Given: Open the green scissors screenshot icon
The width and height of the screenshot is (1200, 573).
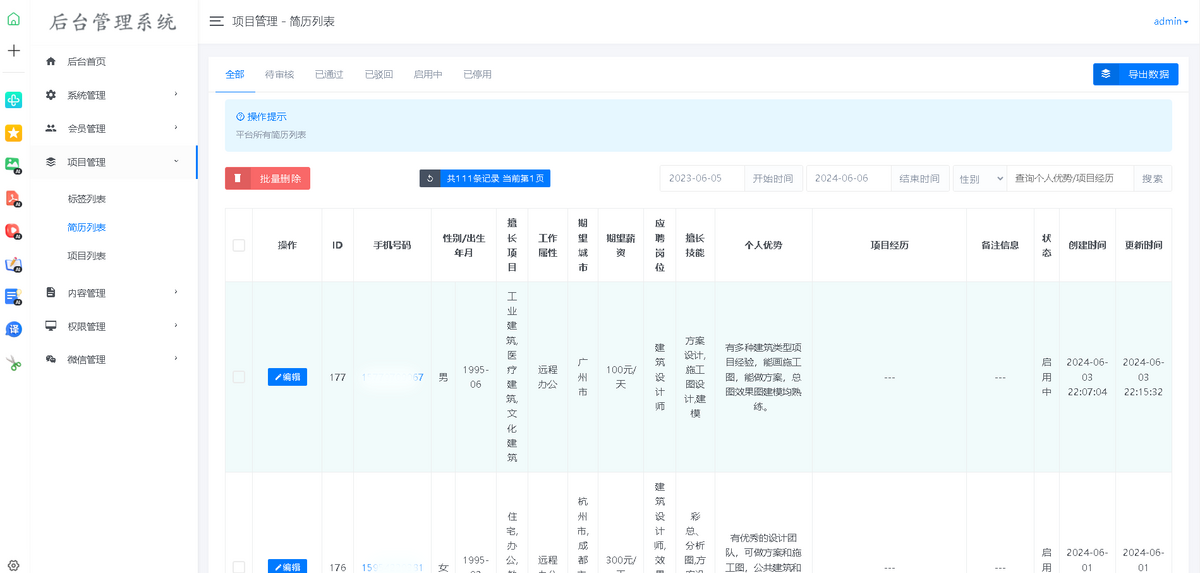Looking at the screenshot, I should tap(14, 362).
